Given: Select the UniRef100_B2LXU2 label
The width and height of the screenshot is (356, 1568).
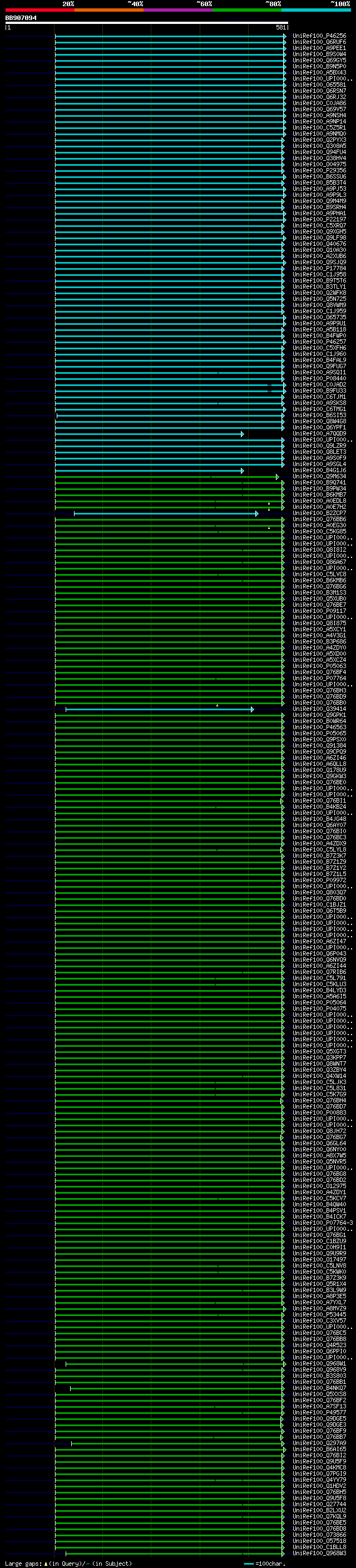Looking at the screenshot, I should [x=319, y=1511].
